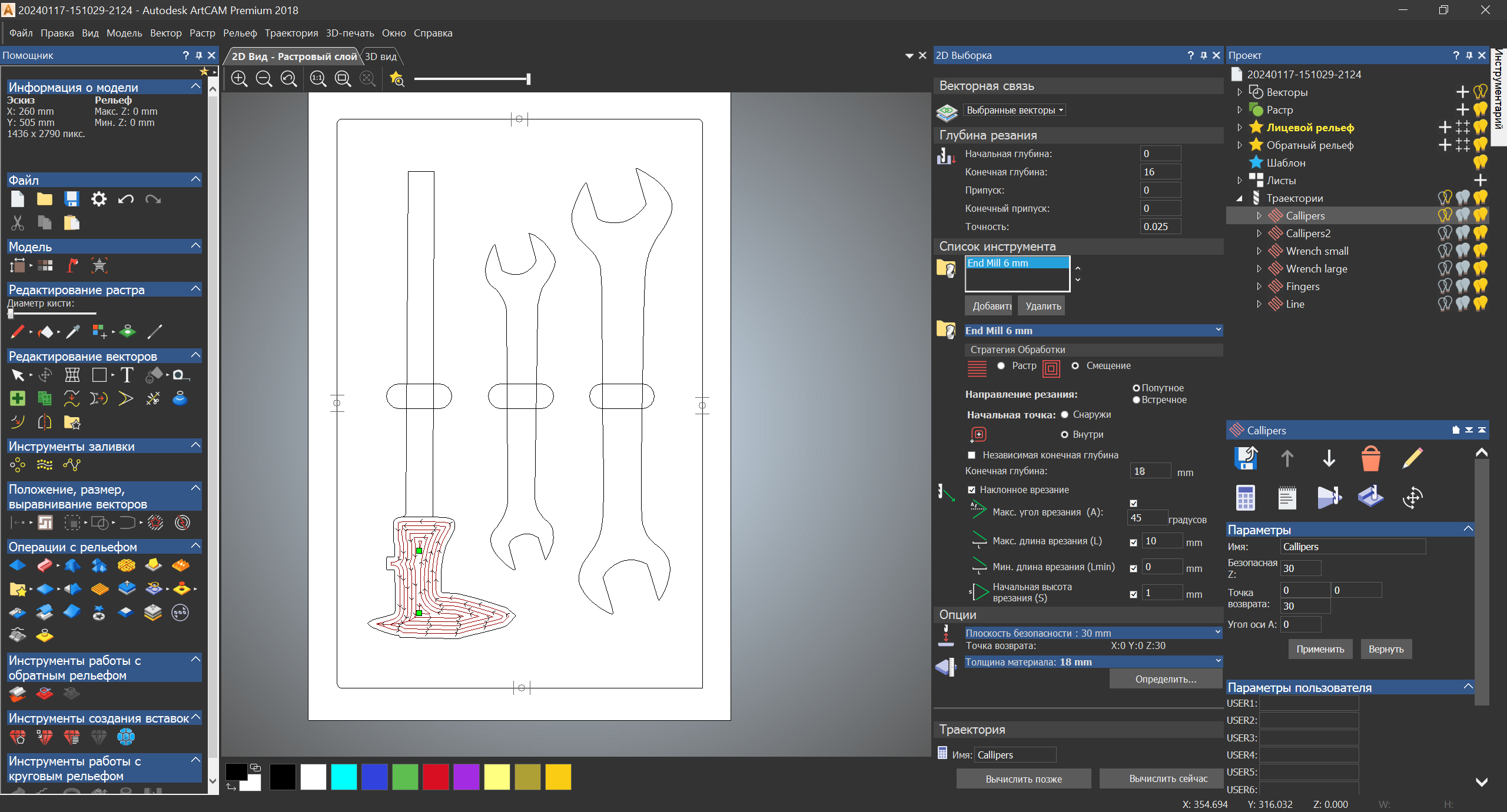The width and height of the screenshot is (1507, 812).
Task: Click the Zoom In magnifier icon
Action: (239, 79)
